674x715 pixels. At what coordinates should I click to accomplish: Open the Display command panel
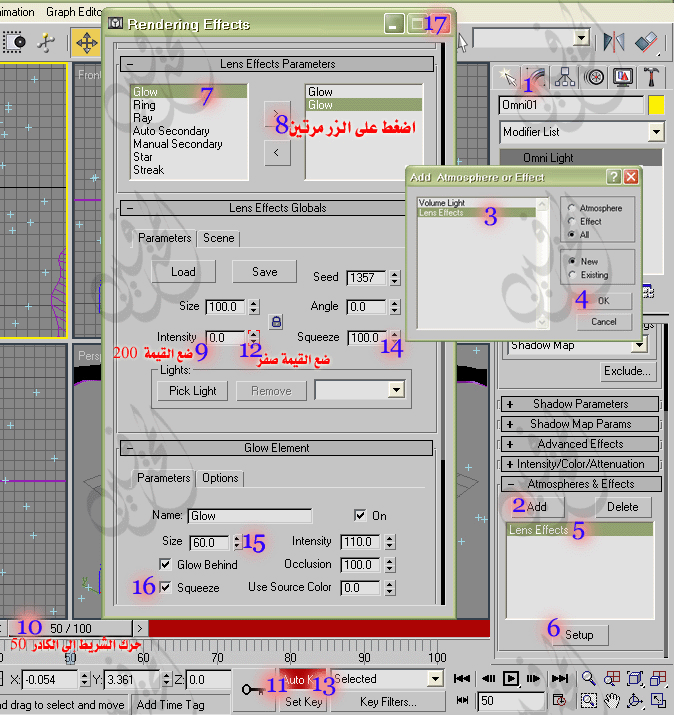623,78
